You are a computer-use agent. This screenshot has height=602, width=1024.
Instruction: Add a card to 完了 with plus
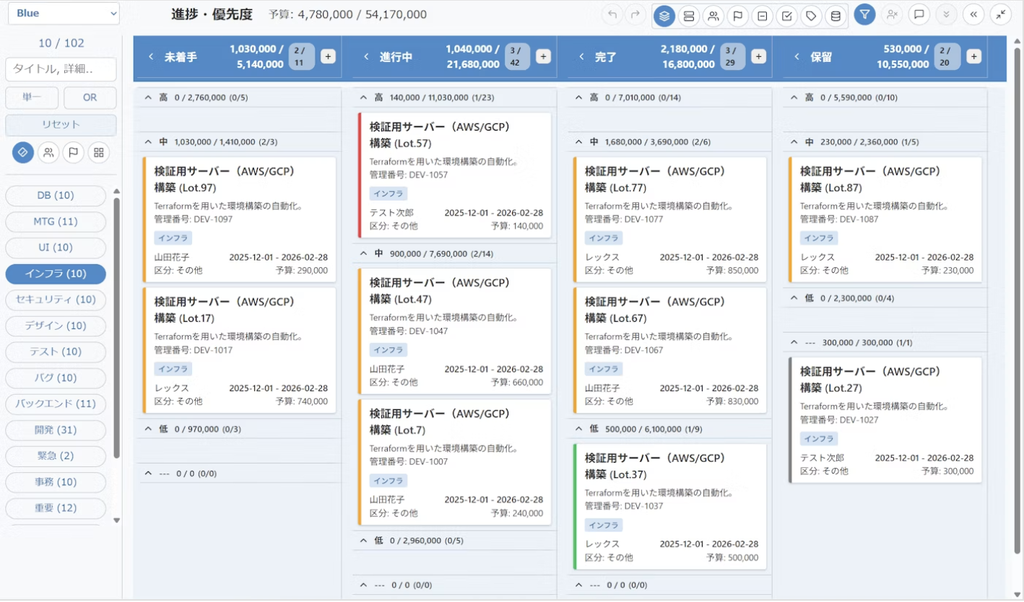pyautogui.click(x=758, y=57)
